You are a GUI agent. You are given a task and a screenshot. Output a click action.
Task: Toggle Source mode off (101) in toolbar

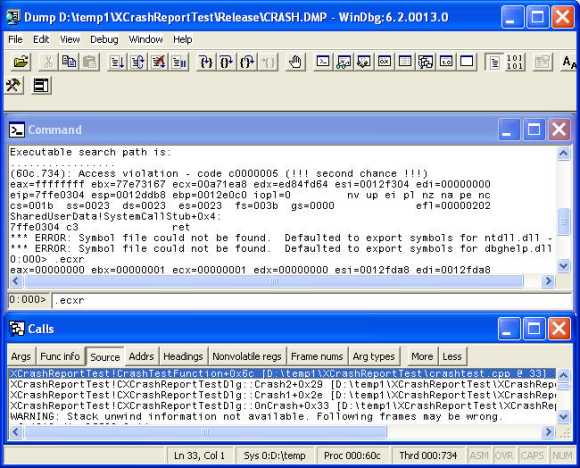pos(515,61)
